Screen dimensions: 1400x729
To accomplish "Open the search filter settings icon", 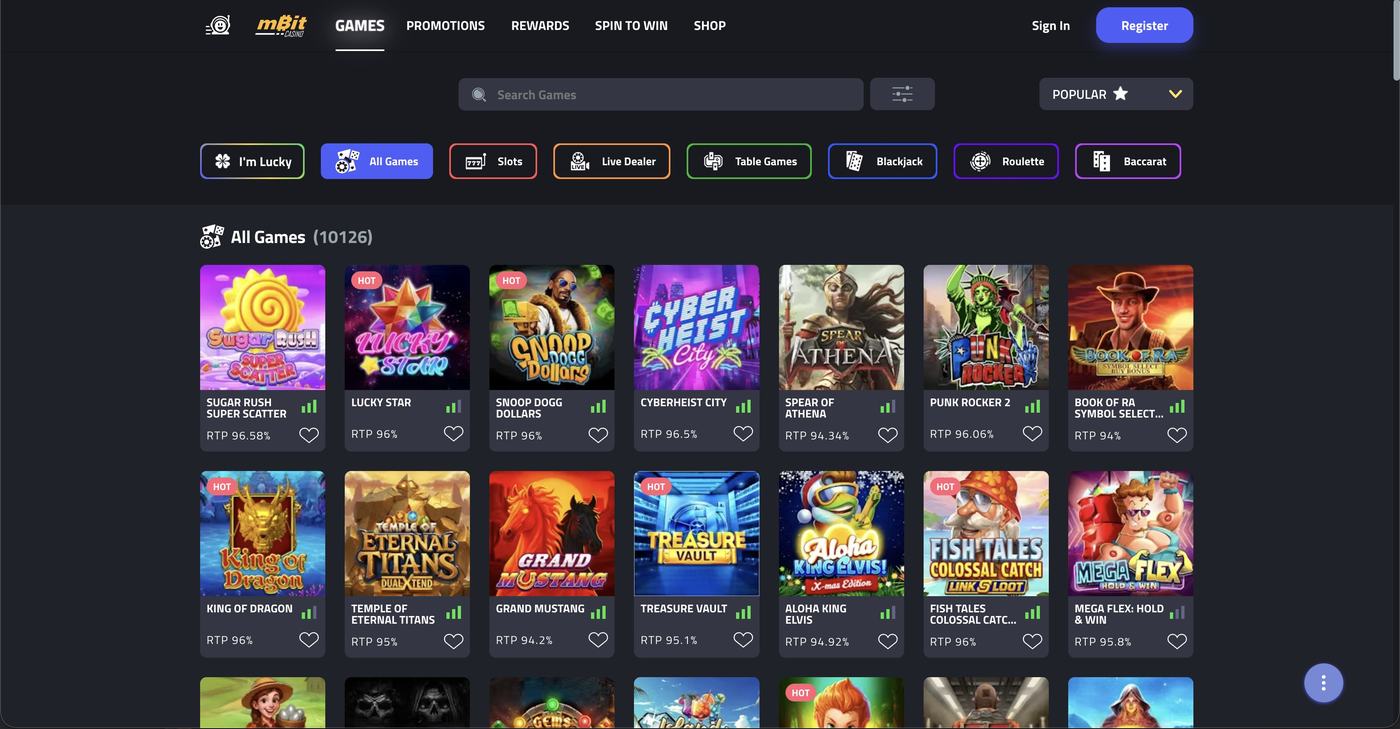I will 902,94.
